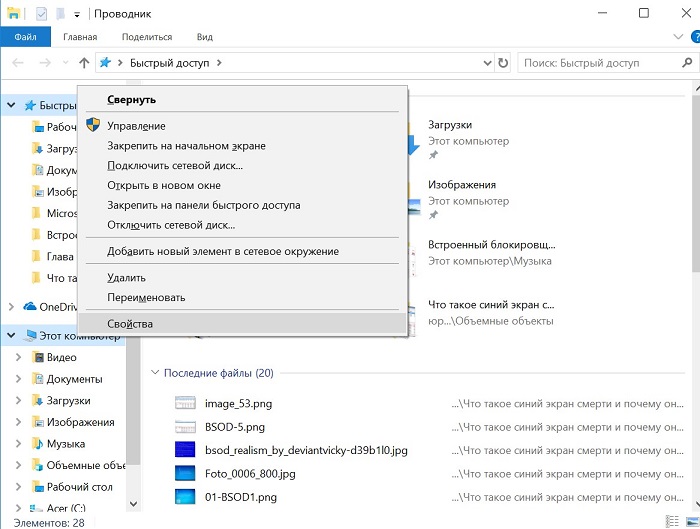Select Закрепить на панели быстрого доступа
Image resolution: width=700 pixels, height=529 pixels.
pos(242,205)
